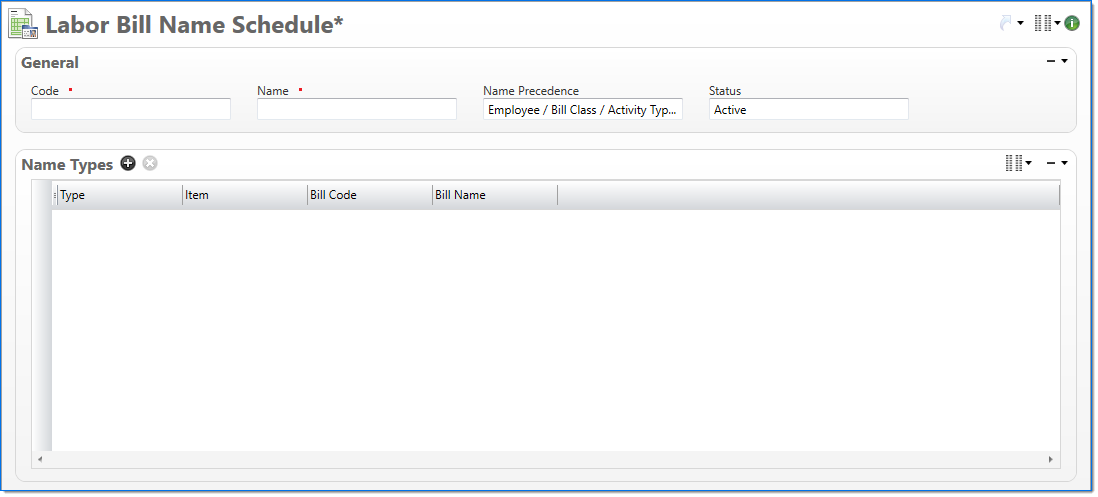Click the left arrow of horizontal scrollbar
Image resolution: width=1098 pixels, height=497 pixels.
point(40,459)
